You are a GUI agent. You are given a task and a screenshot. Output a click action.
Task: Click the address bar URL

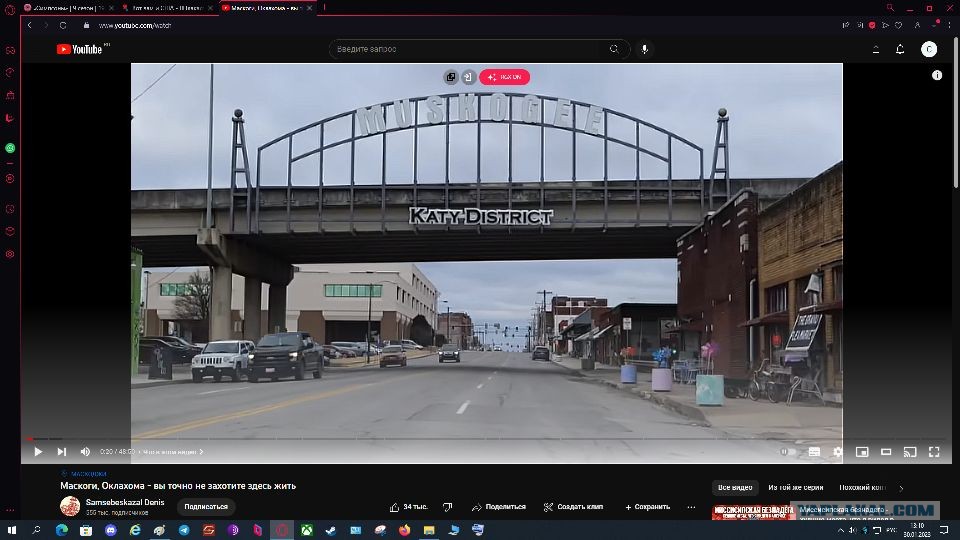pos(135,26)
